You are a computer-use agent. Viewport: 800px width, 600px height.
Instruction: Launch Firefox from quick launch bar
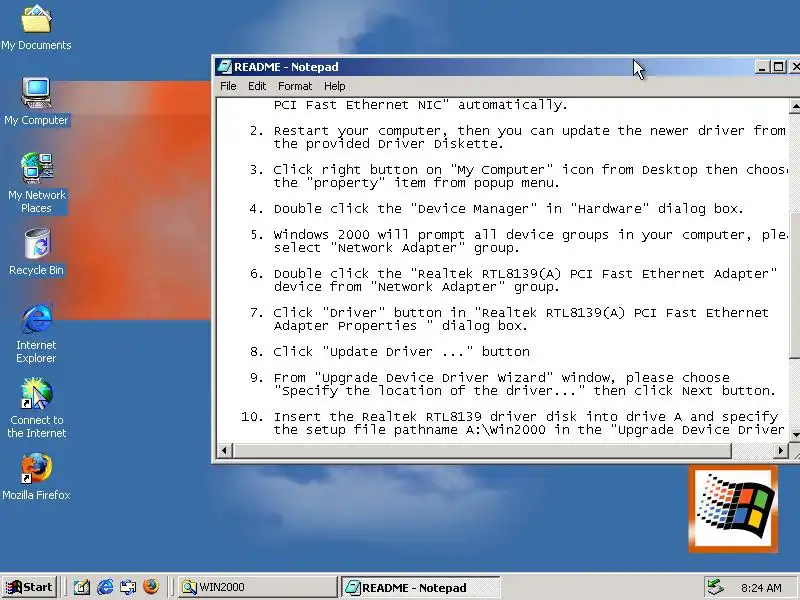pos(151,587)
